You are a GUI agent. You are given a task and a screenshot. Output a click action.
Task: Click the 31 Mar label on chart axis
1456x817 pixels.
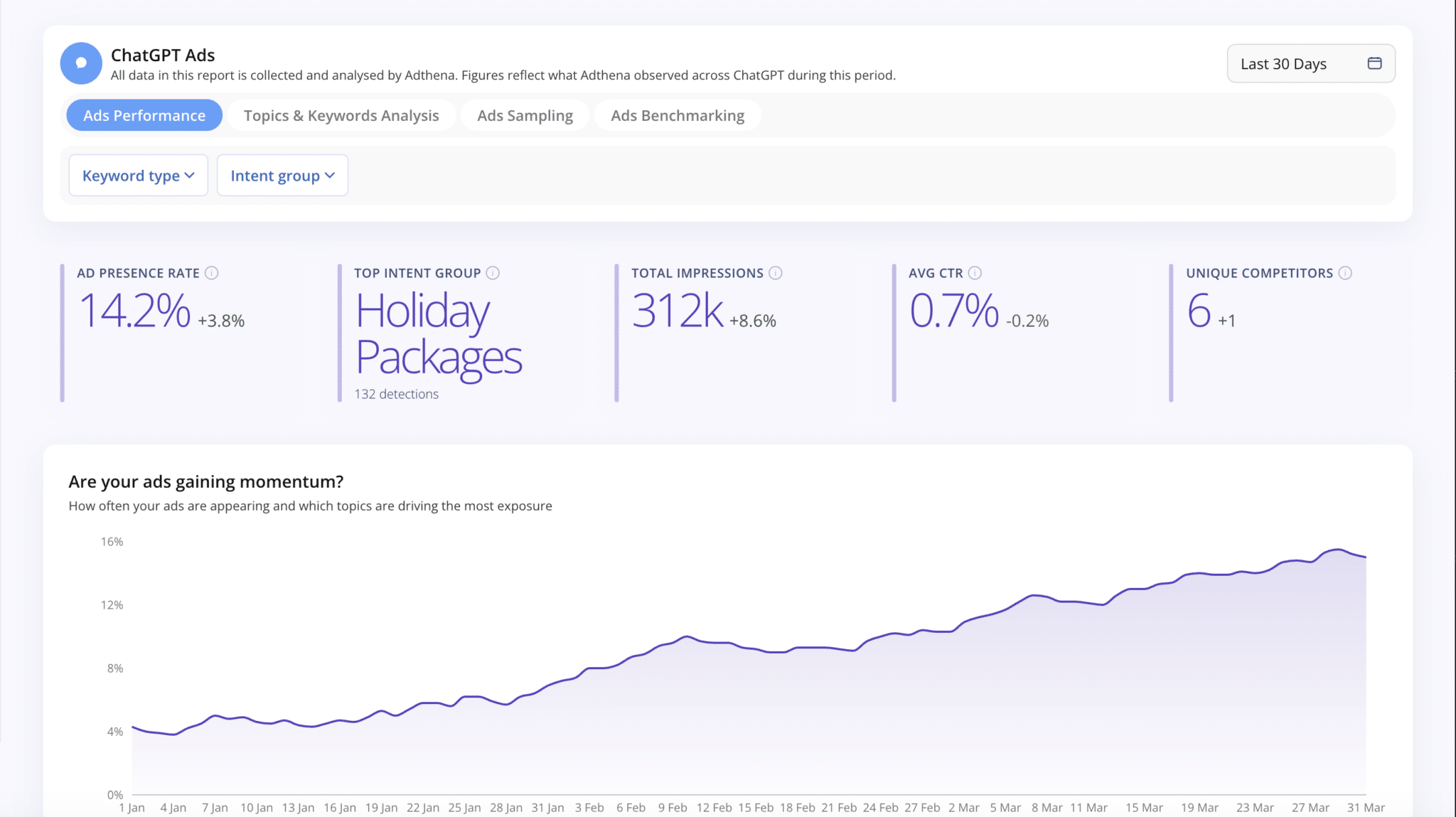pyautogui.click(x=1366, y=808)
